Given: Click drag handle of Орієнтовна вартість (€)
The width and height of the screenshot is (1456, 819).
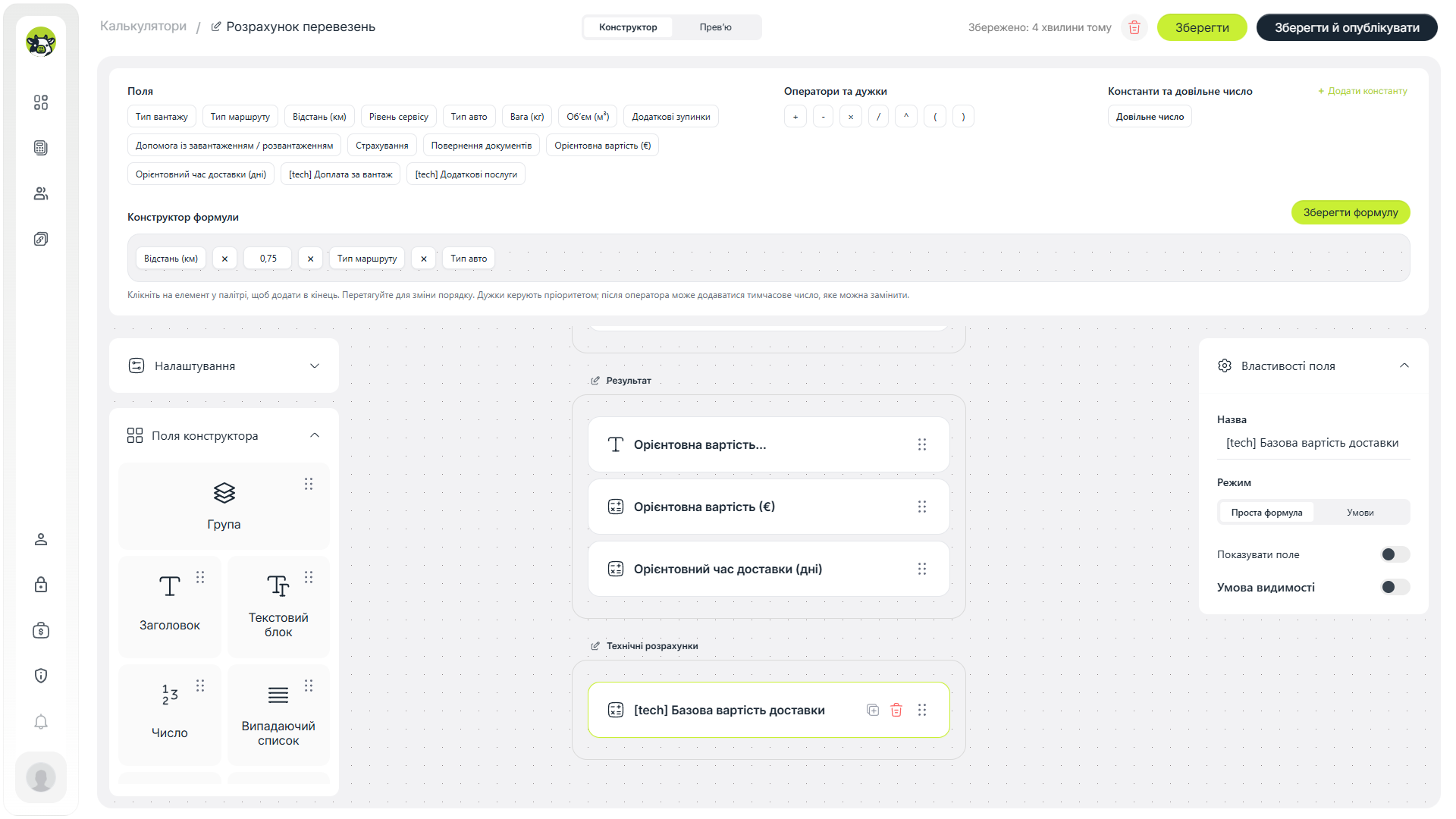Looking at the screenshot, I should pos(922,507).
